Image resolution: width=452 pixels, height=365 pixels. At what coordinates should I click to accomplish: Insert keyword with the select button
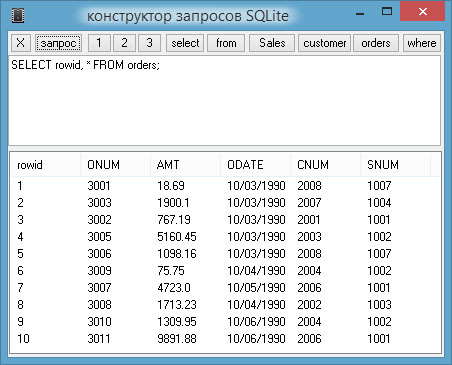(x=185, y=43)
